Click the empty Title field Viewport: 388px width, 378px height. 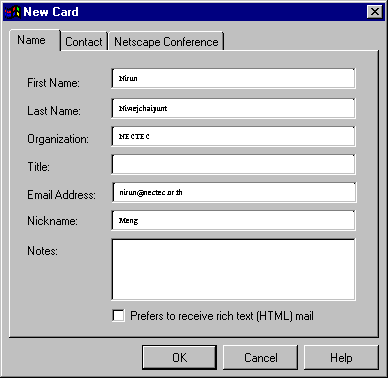click(x=233, y=164)
